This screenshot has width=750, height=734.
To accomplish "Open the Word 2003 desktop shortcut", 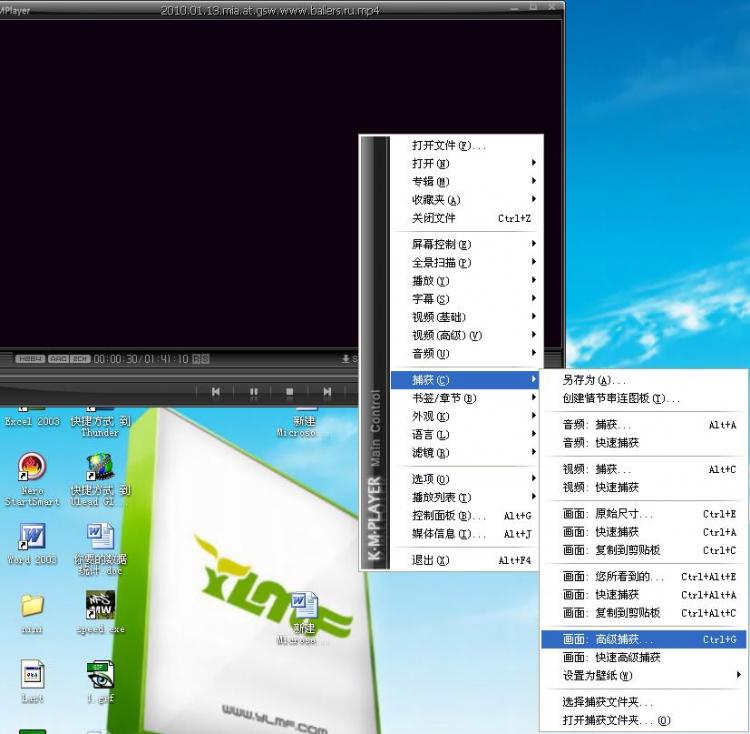I will click(32, 543).
